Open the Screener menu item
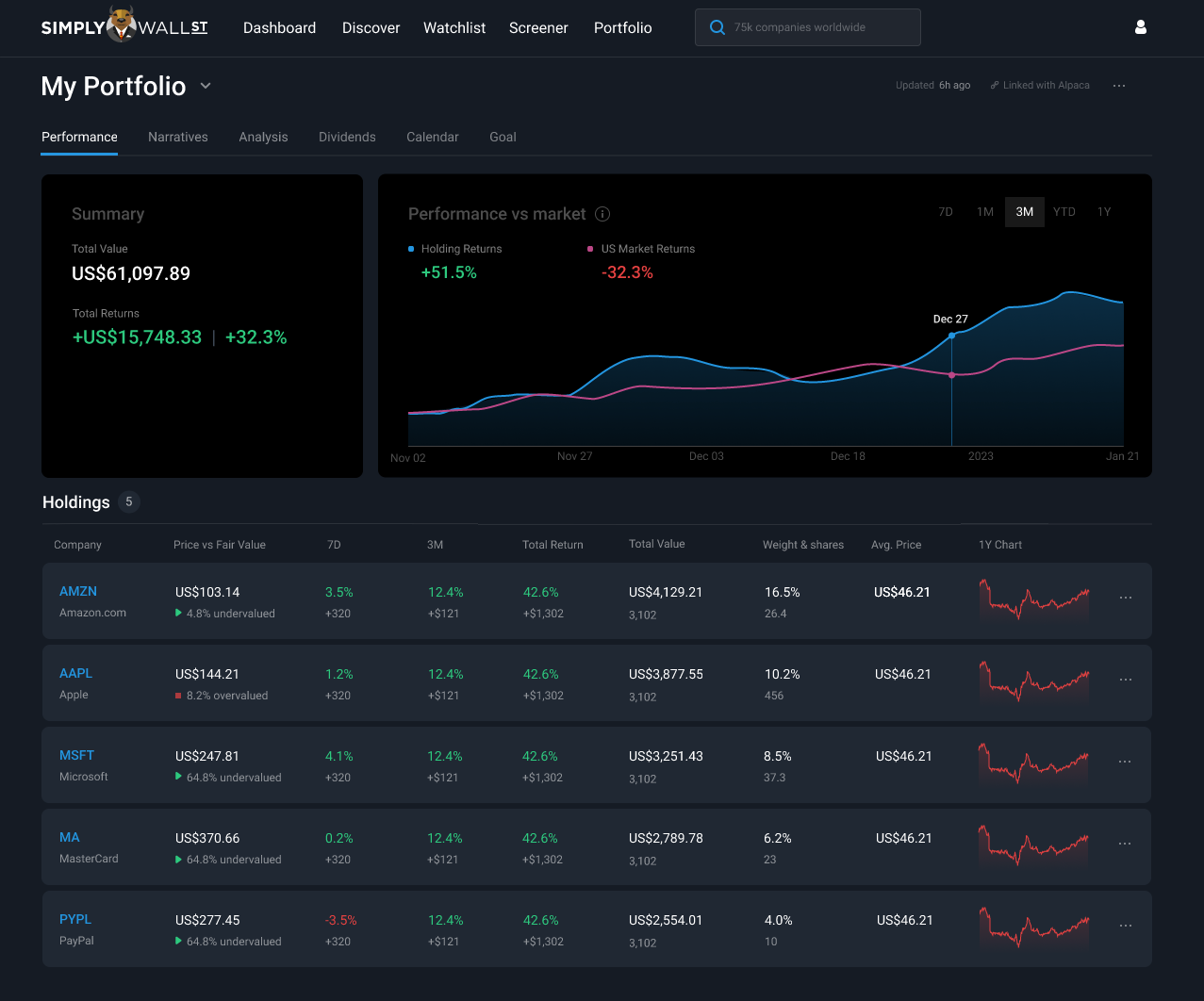Image resolution: width=1204 pixels, height=1001 pixels. [x=538, y=28]
